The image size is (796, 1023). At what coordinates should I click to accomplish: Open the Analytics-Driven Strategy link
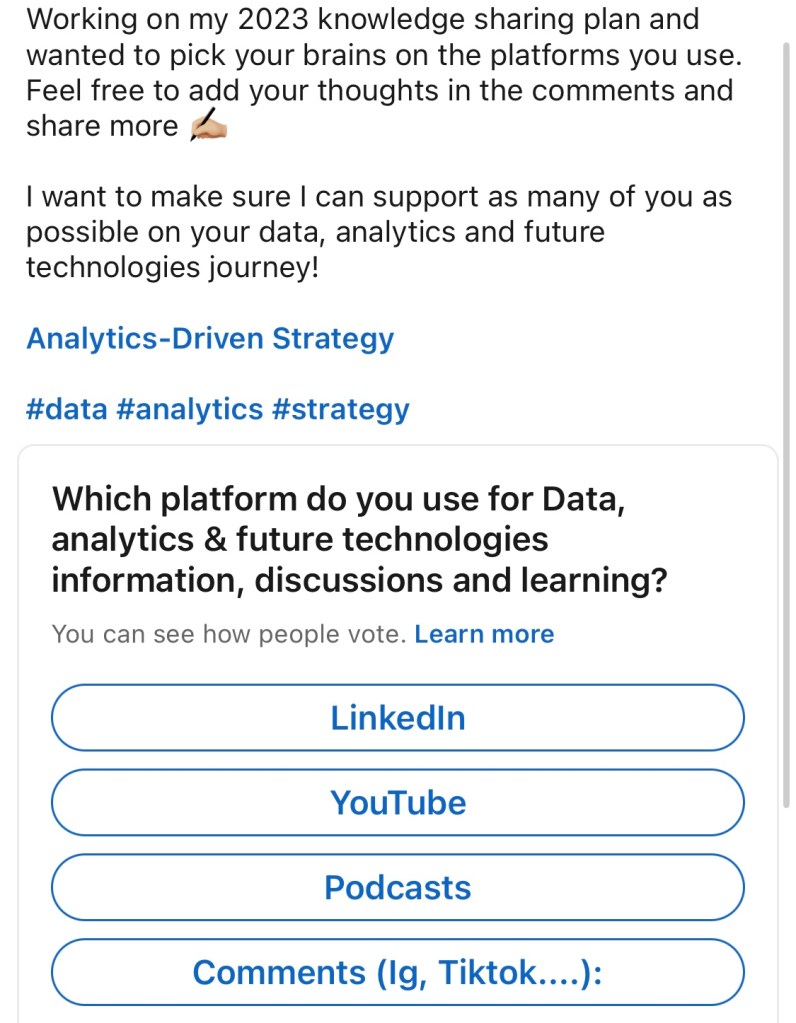(x=210, y=339)
